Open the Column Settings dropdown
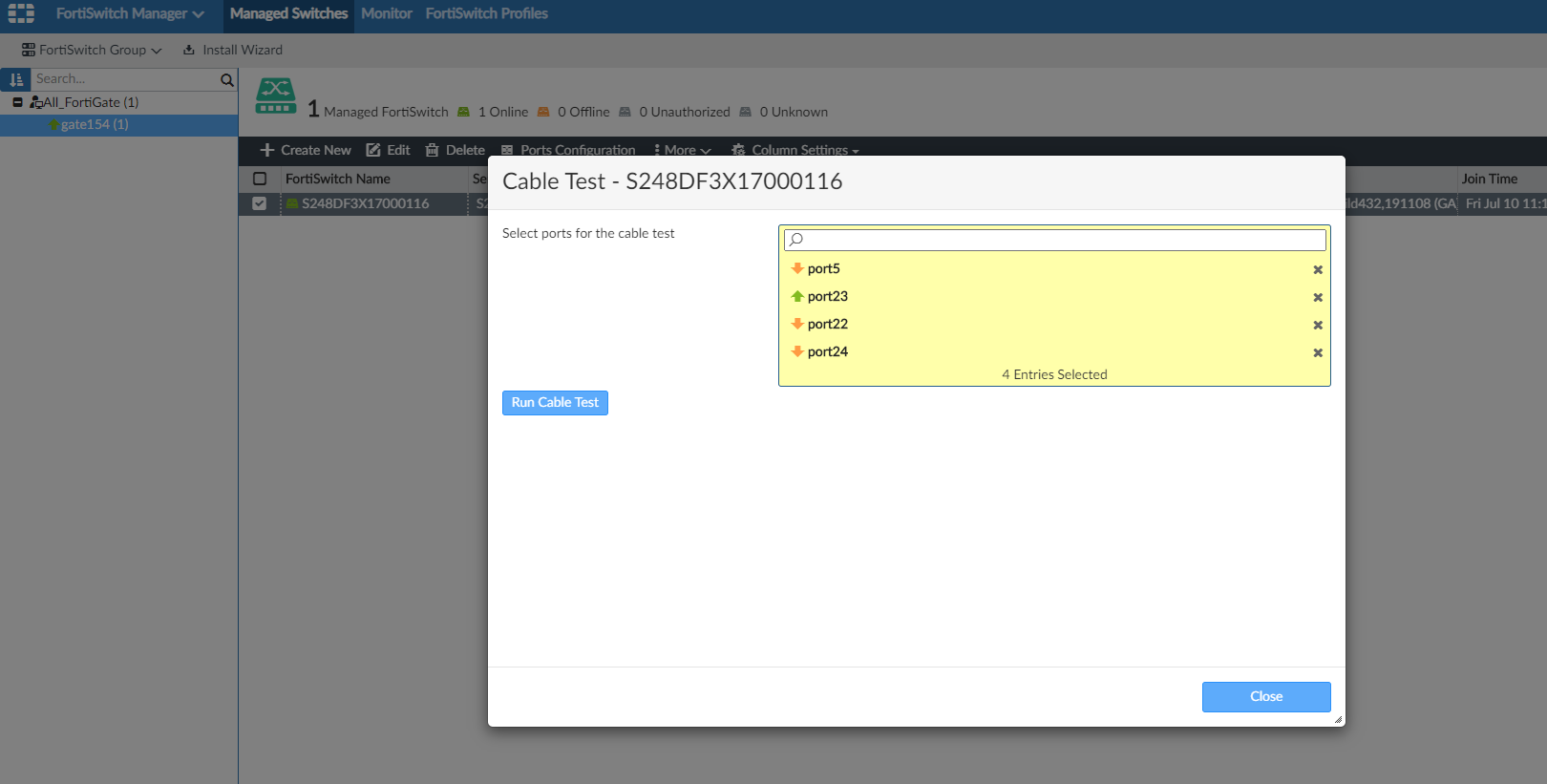 pyautogui.click(x=795, y=150)
